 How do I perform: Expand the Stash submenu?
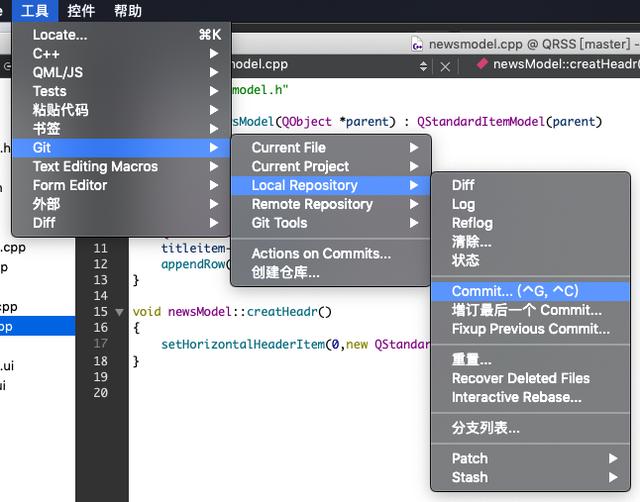(531, 478)
